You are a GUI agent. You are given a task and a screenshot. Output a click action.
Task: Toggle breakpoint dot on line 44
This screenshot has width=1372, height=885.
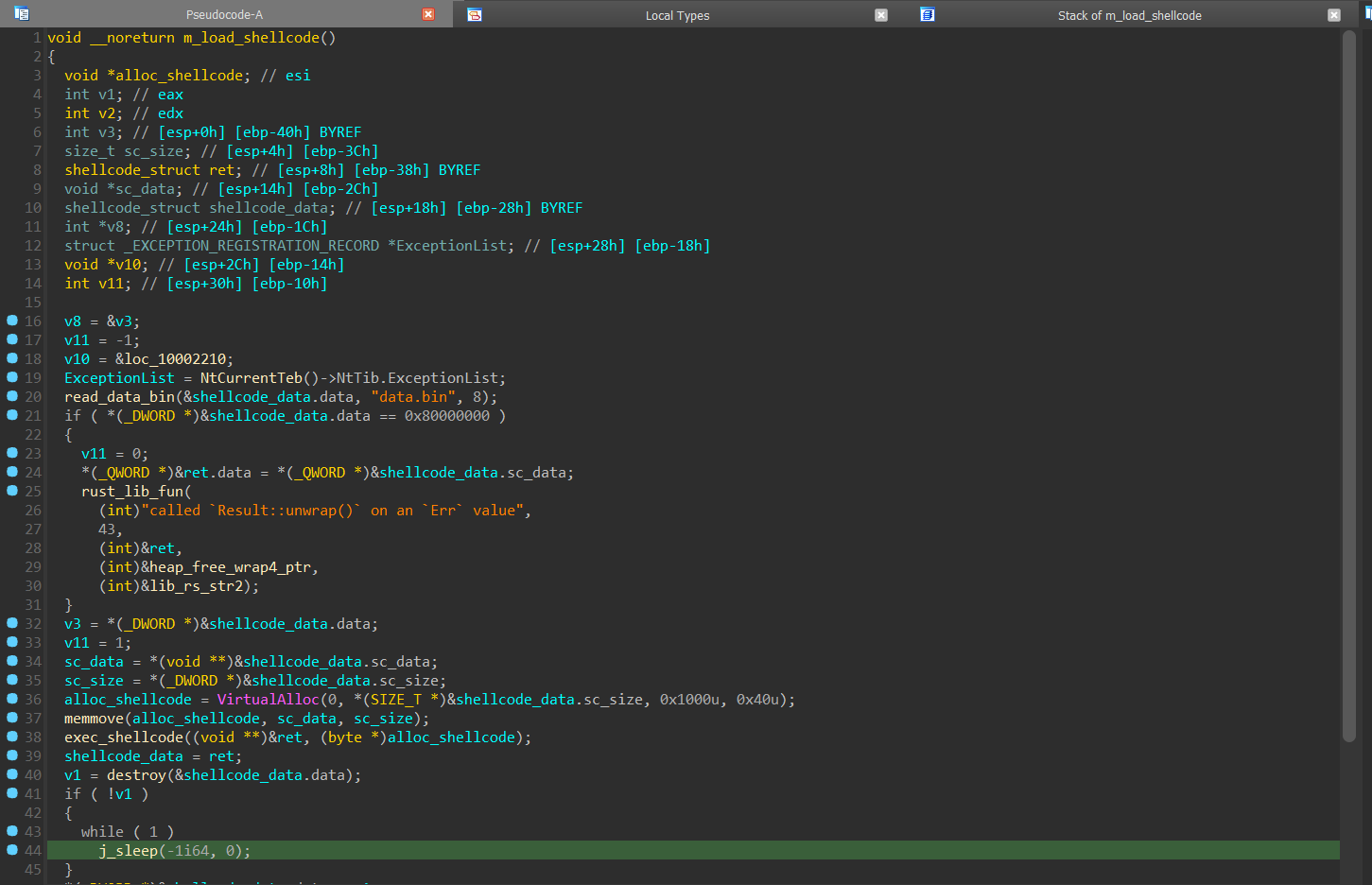[x=12, y=850]
